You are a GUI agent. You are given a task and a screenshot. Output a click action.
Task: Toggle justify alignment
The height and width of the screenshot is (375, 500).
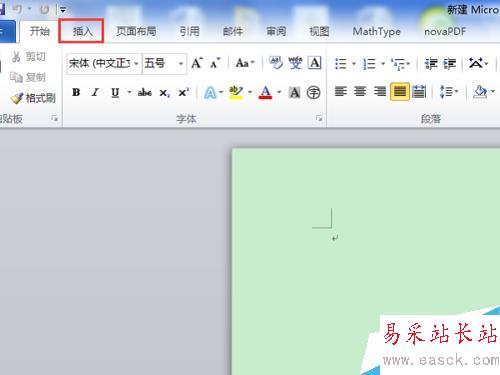[x=400, y=91]
